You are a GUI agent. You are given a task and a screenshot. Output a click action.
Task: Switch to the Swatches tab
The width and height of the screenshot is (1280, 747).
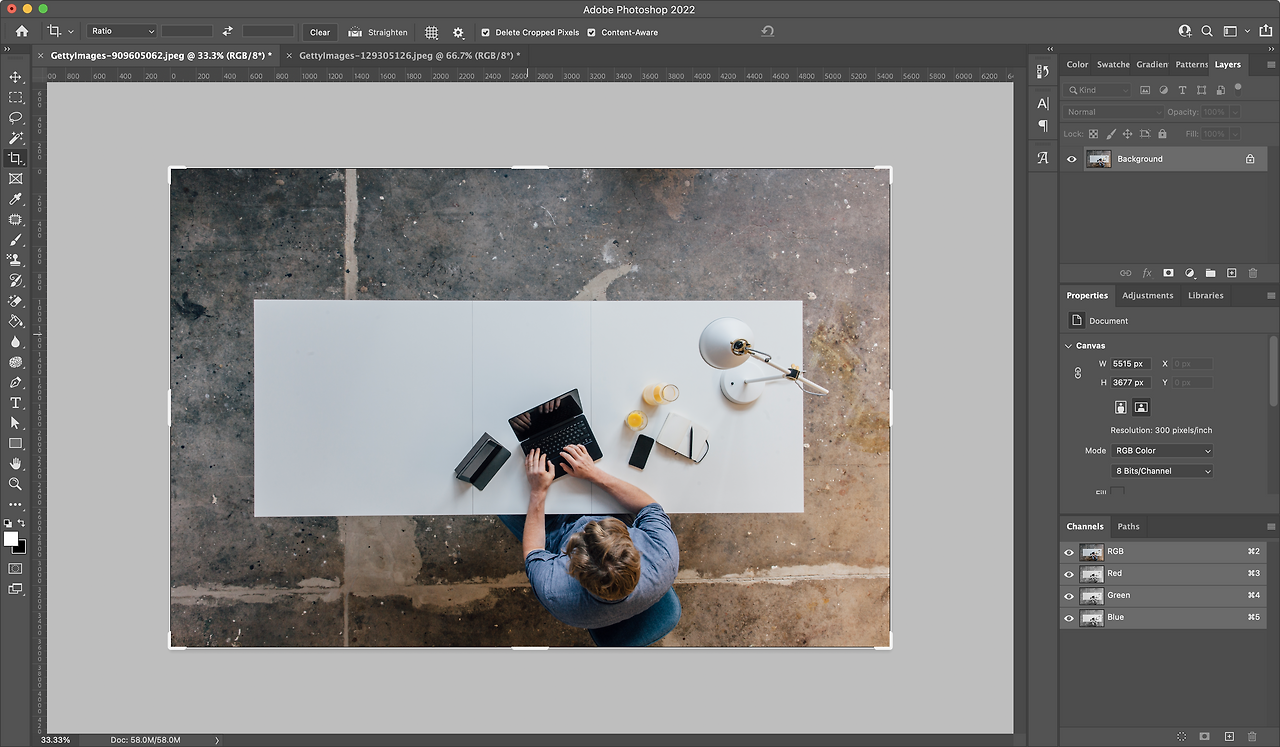1113,64
